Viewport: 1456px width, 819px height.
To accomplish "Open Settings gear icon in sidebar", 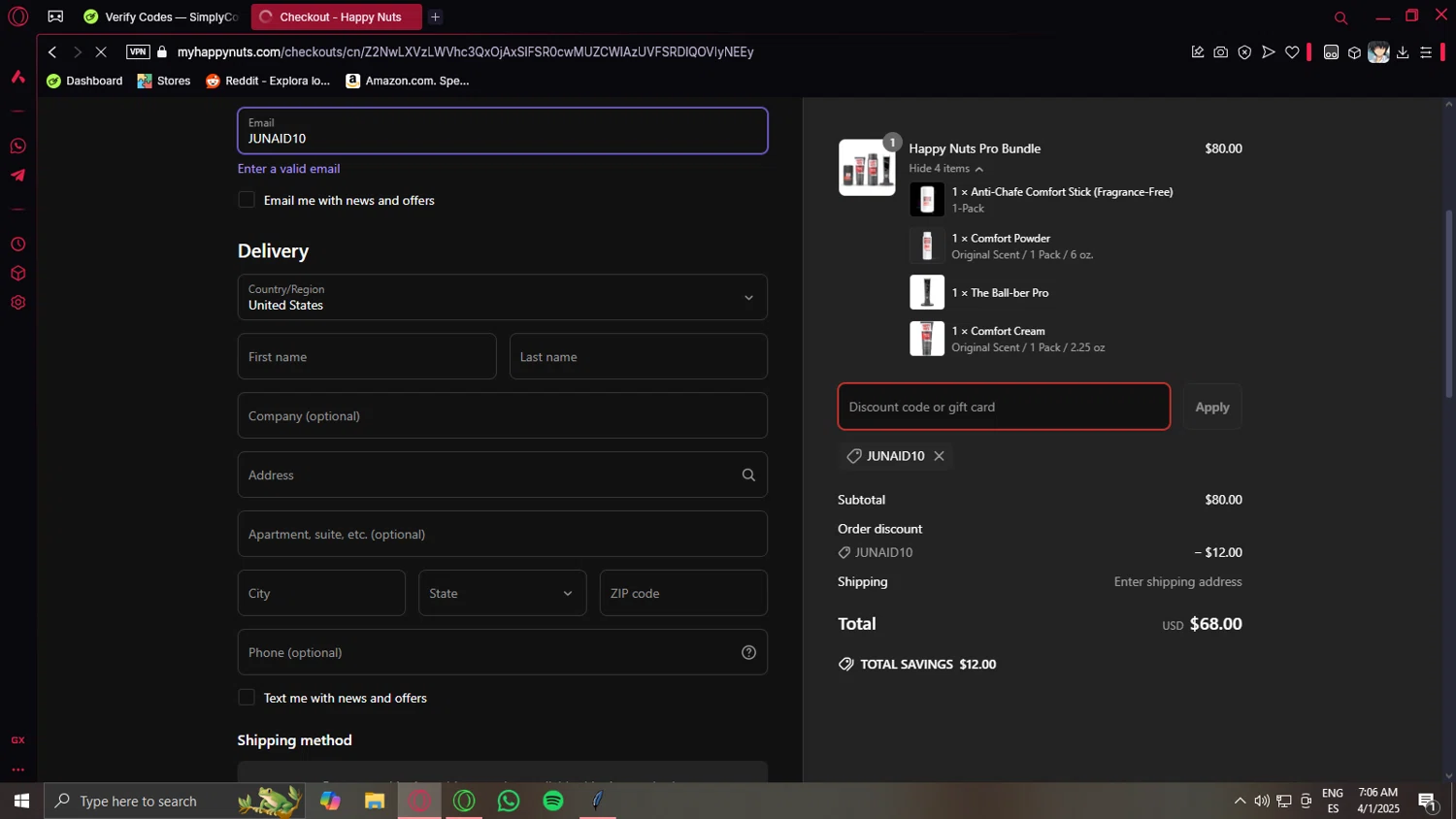I will coord(17,303).
